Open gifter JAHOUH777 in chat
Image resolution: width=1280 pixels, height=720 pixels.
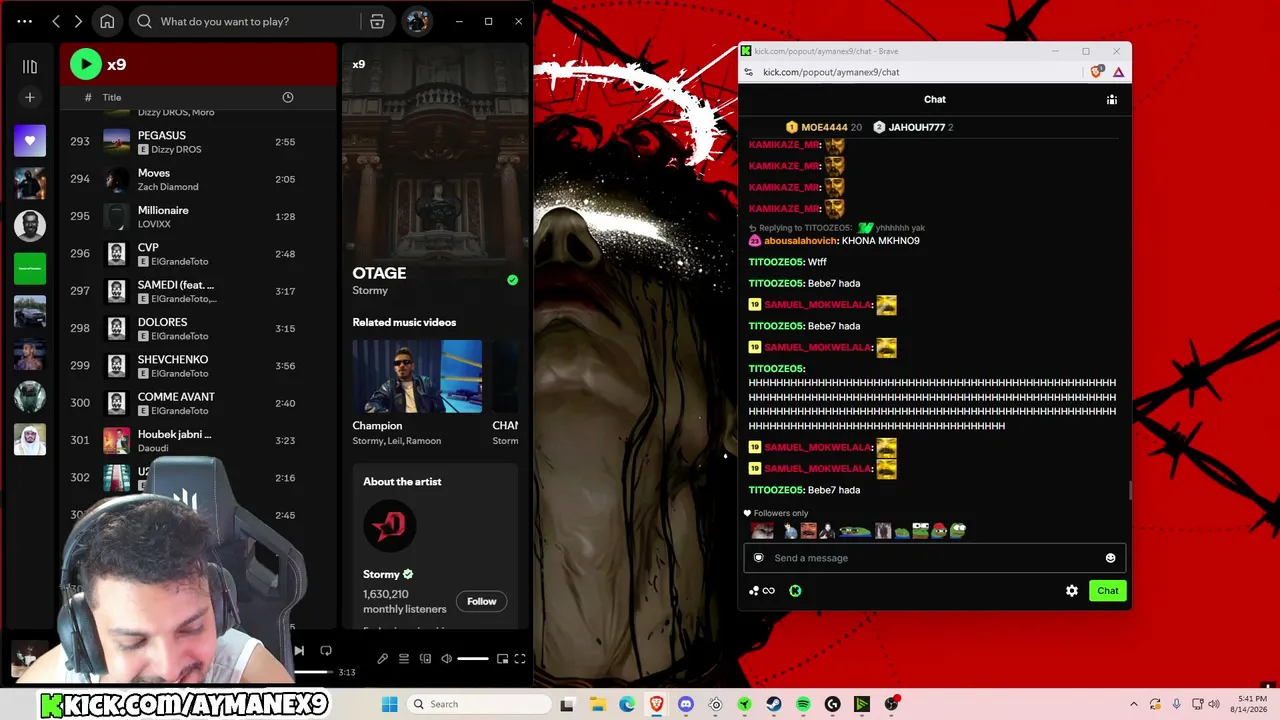click(x=913, y=127)
